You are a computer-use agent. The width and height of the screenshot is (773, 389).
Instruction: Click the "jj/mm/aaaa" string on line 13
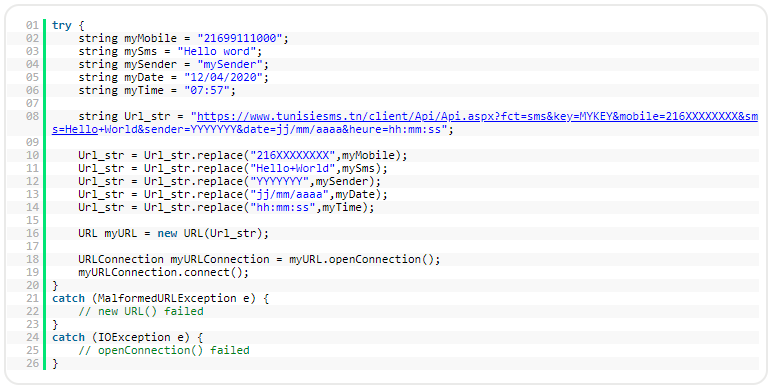click(x=289, y=194)
